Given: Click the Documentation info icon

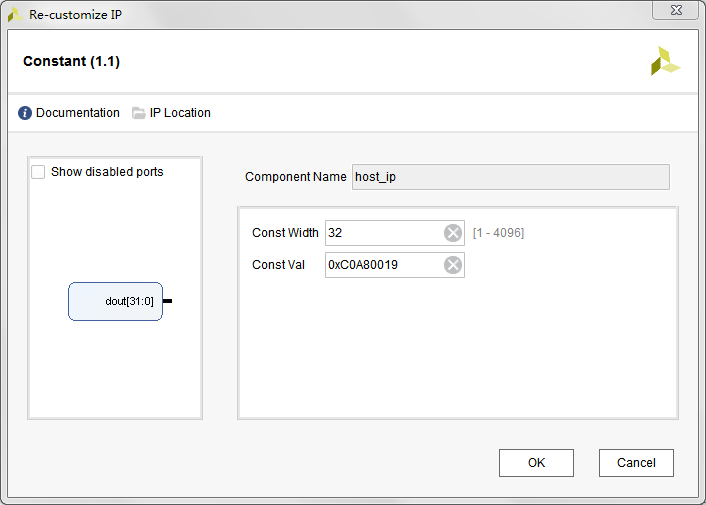Looking at the screenshot, I should point(25,113).
